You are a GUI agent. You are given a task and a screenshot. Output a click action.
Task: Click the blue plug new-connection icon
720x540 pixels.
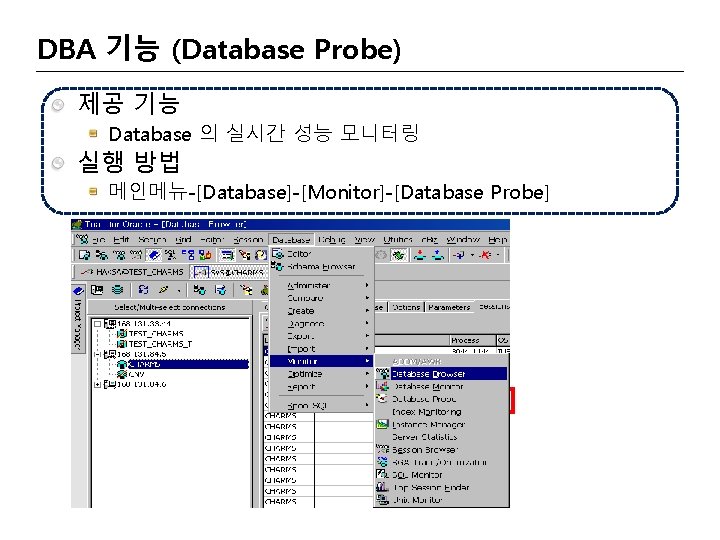click(x=459, y=255)
